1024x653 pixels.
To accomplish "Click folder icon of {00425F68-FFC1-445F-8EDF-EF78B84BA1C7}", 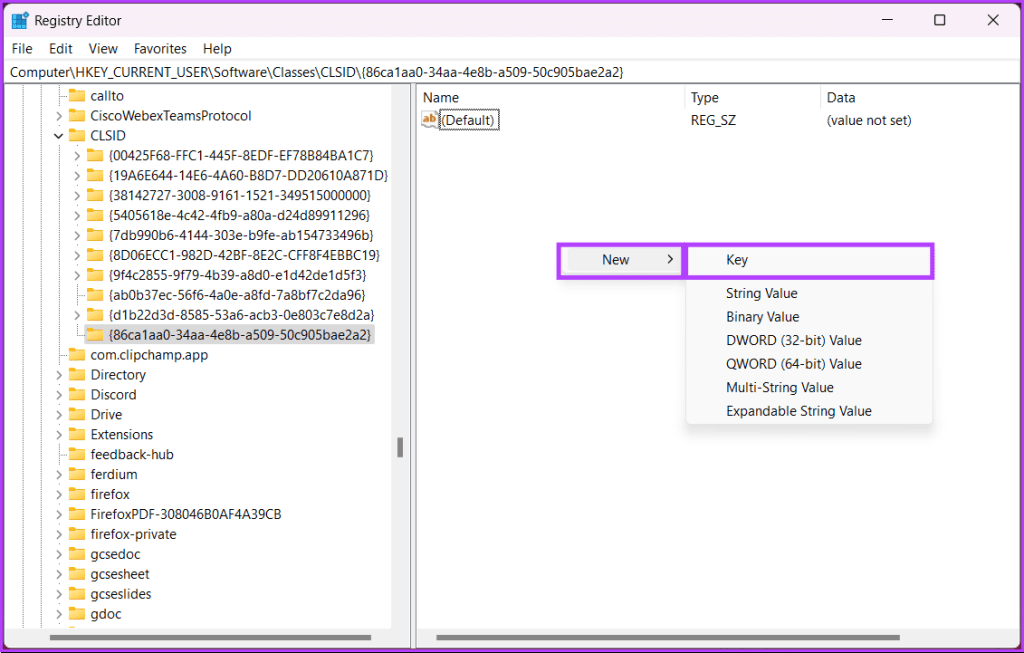I will click(x=95, y=155).
